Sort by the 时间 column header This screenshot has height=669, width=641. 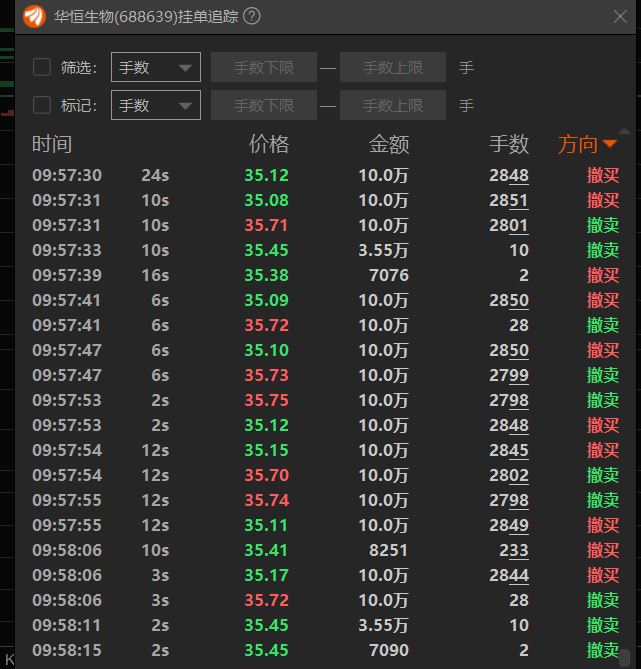[52, 144]
